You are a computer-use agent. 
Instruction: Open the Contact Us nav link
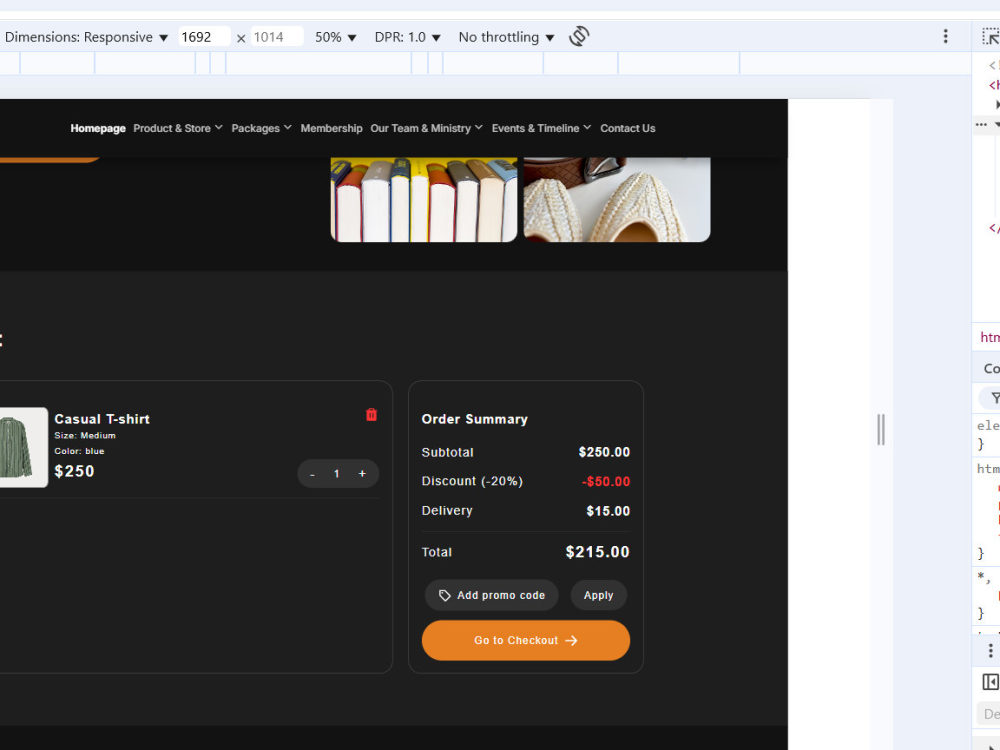tap(628, 128)
